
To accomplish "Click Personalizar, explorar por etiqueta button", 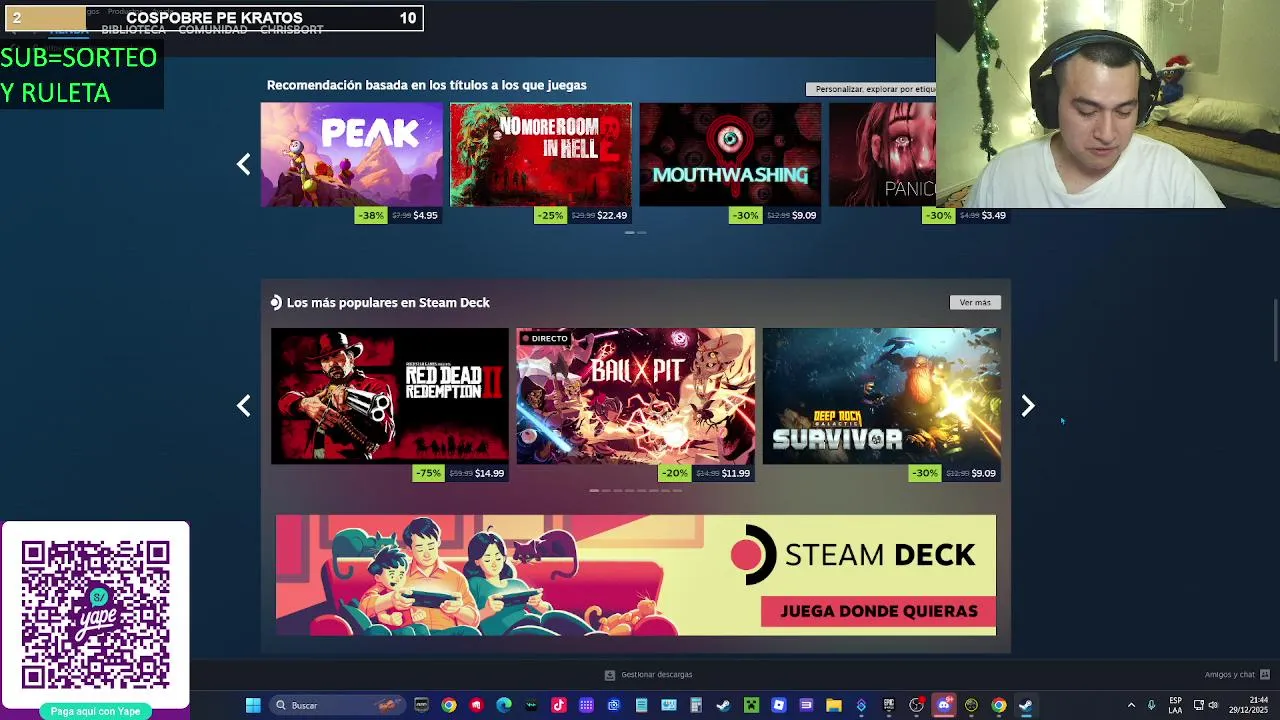I will coord(871,89).
